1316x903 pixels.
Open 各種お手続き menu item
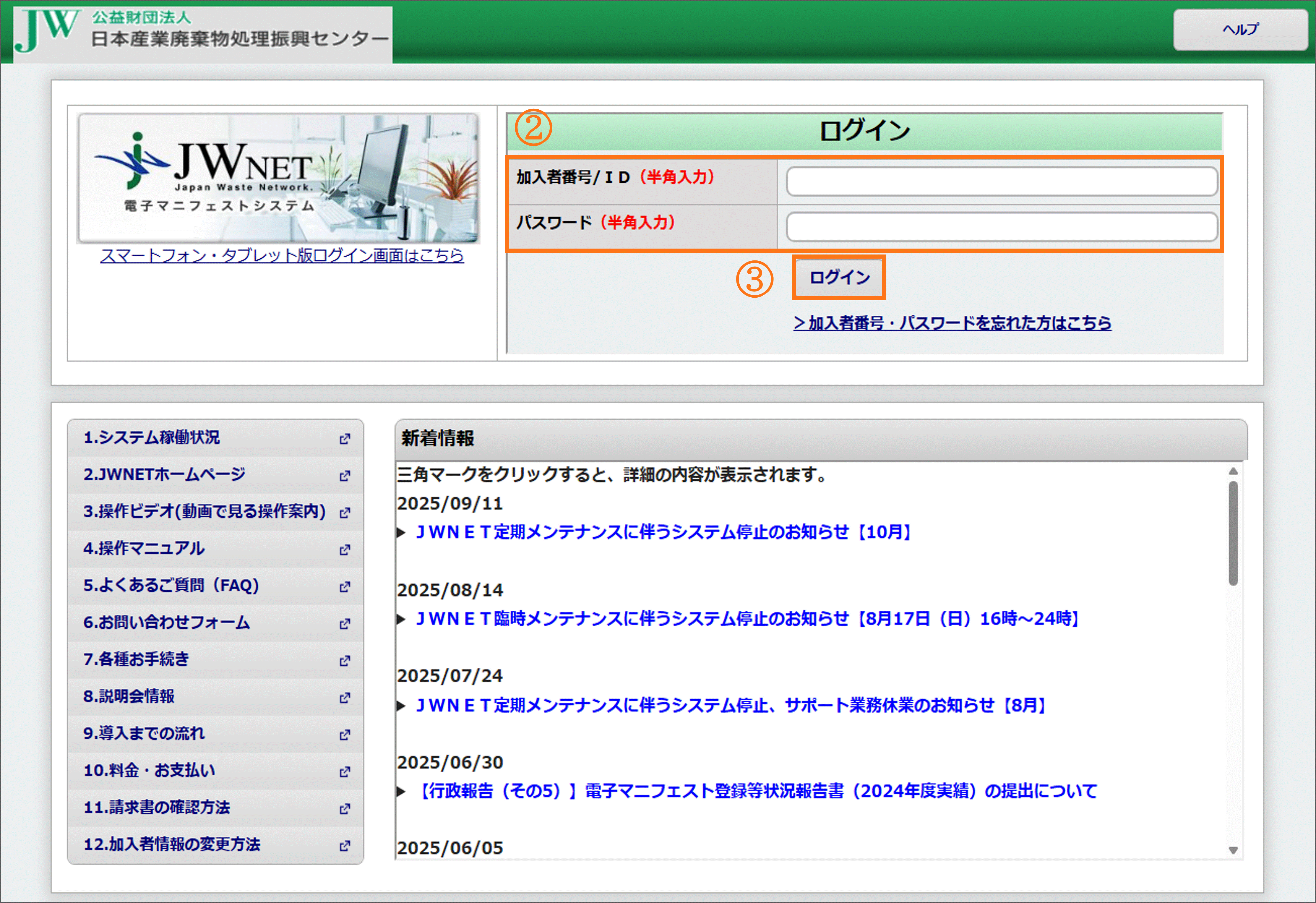[136, 659]
